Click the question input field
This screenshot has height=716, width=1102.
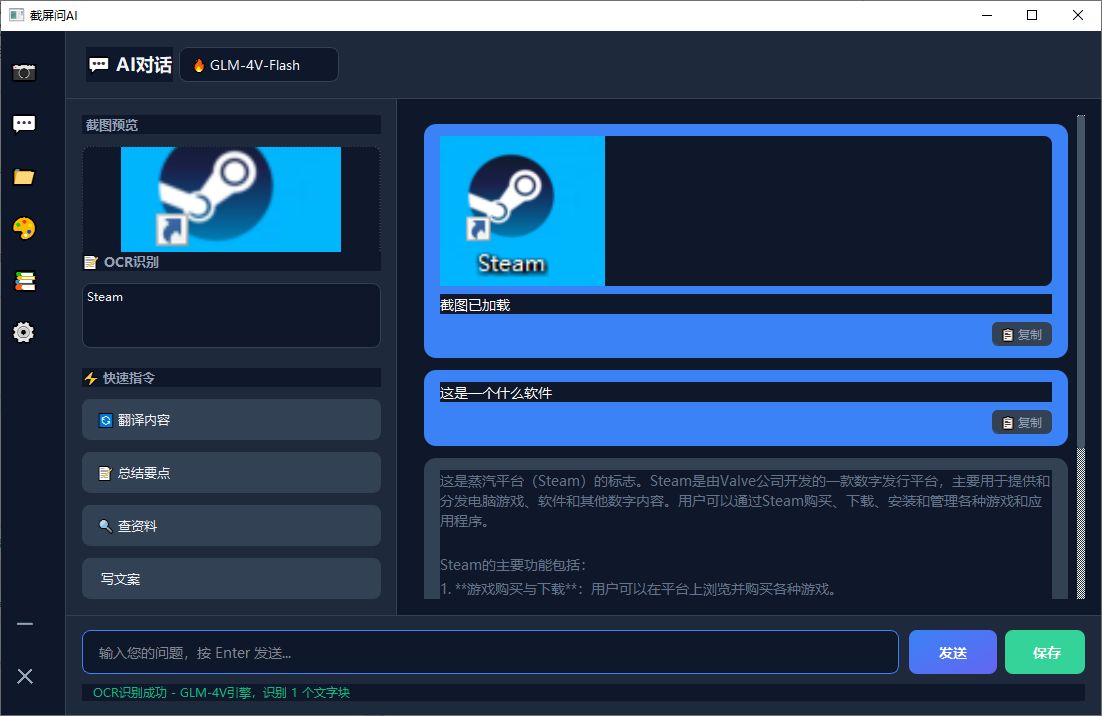(x=491, y=652)
